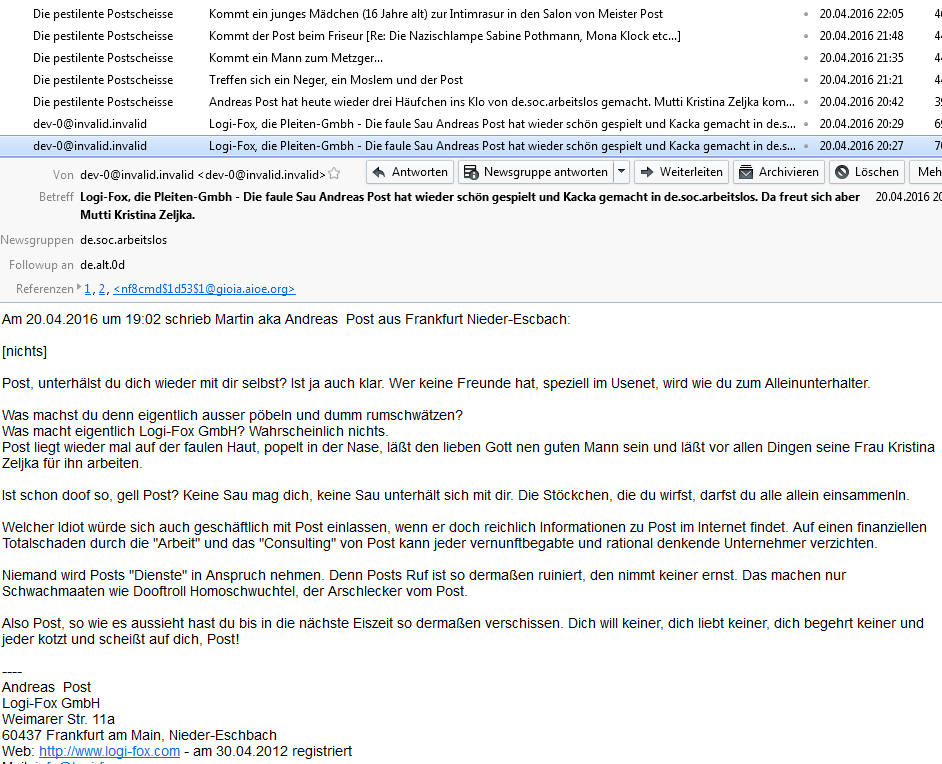Click signature line 'Weimarer Str. 11a'
This screenshot has height=764, width=942.
coord(58,720)
